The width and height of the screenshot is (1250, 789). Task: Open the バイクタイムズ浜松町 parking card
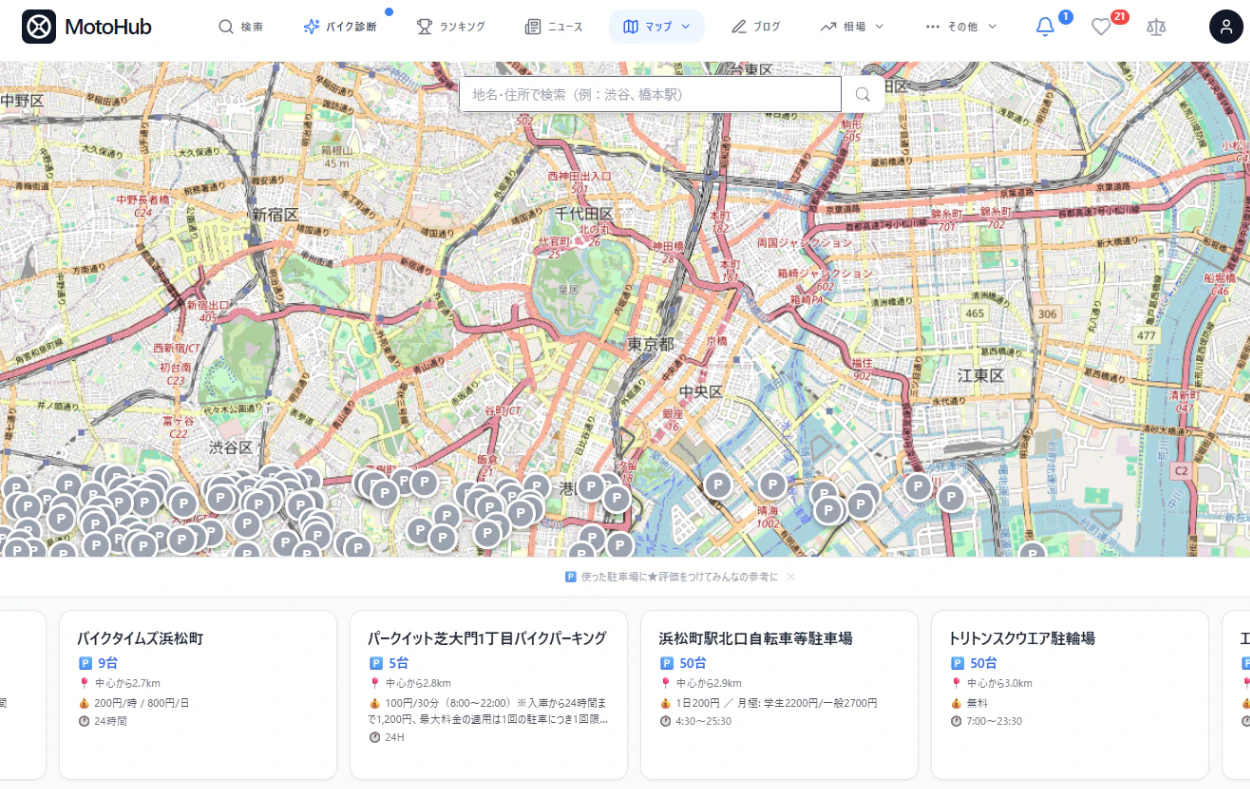click(198, 695)
